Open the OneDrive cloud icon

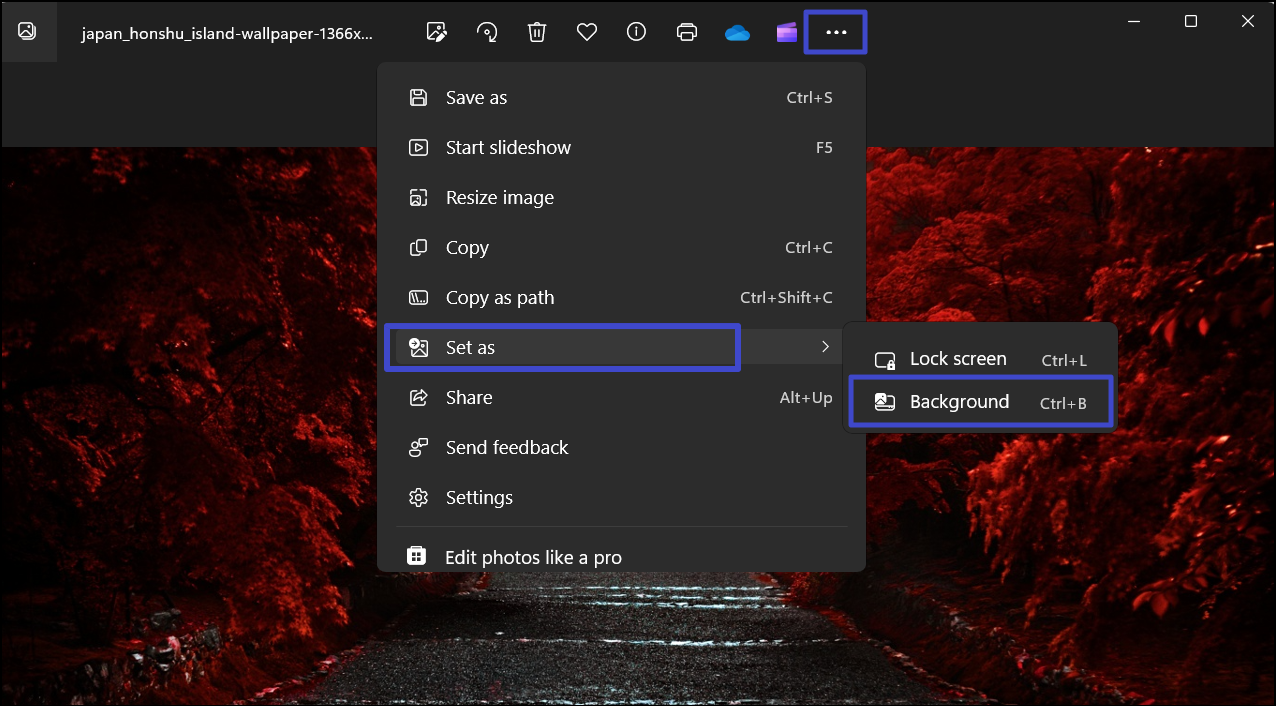737,32
